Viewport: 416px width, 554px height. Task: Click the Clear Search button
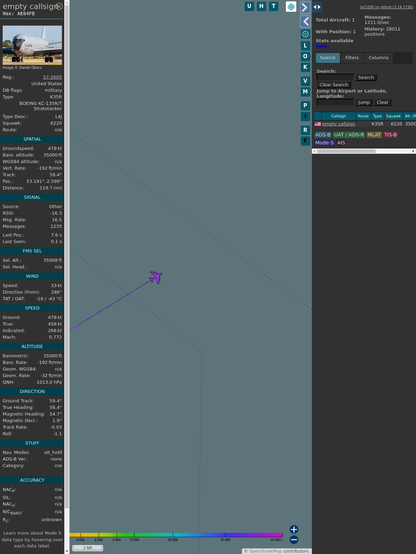point(334,85)
